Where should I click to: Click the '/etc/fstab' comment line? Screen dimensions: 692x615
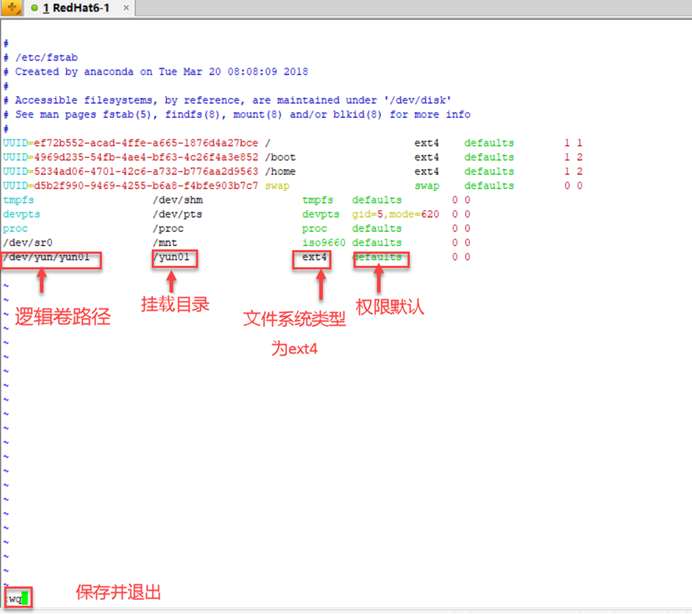[41, 57]
